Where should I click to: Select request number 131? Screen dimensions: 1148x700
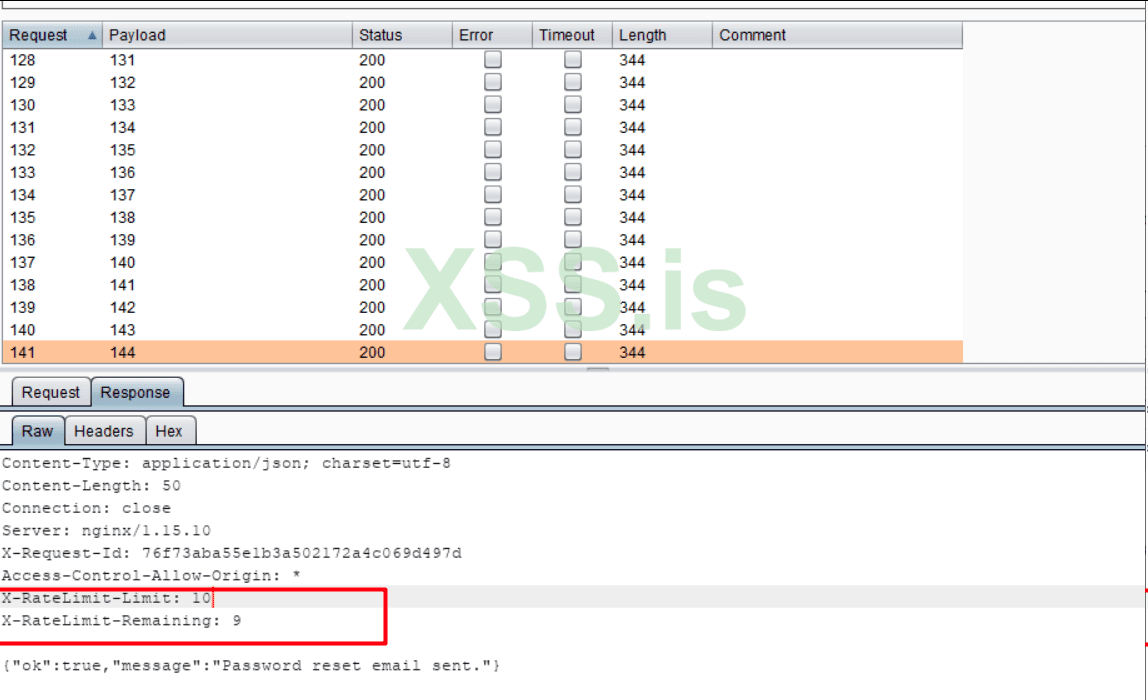(x=23, y=127)
